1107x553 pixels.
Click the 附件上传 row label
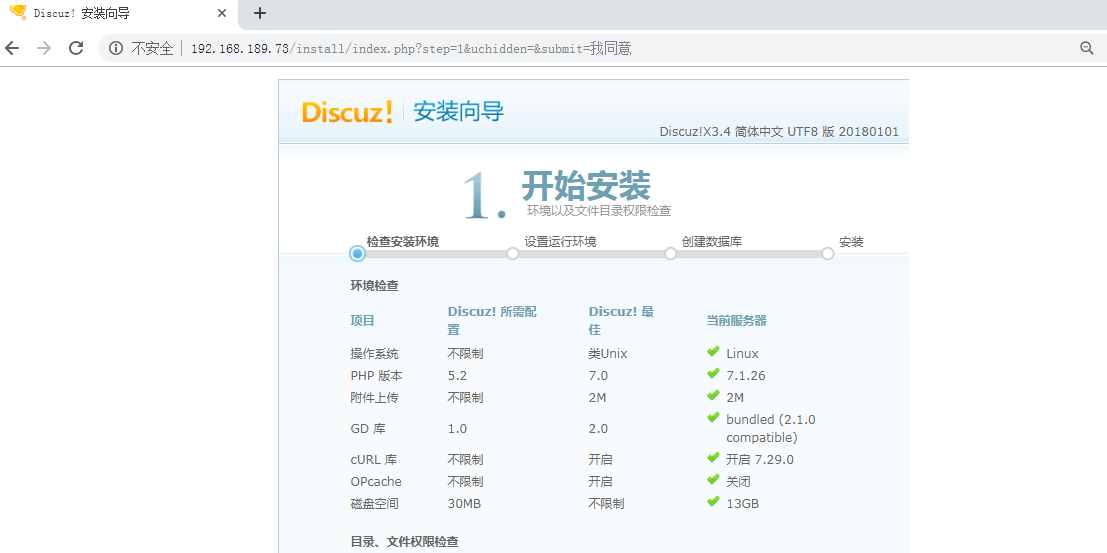pyautogui.click(x=375, y=398)
